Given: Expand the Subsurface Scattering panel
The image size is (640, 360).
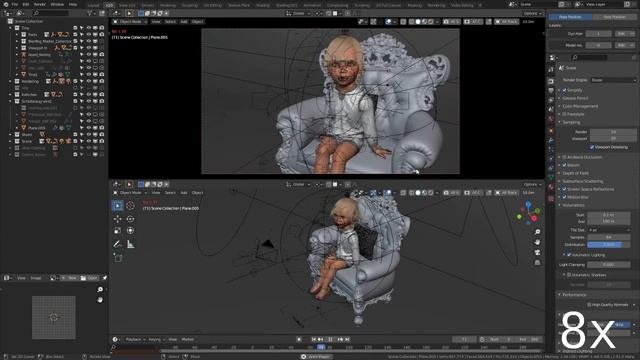Looking at the screenshot, I should [x=582, y=181].
